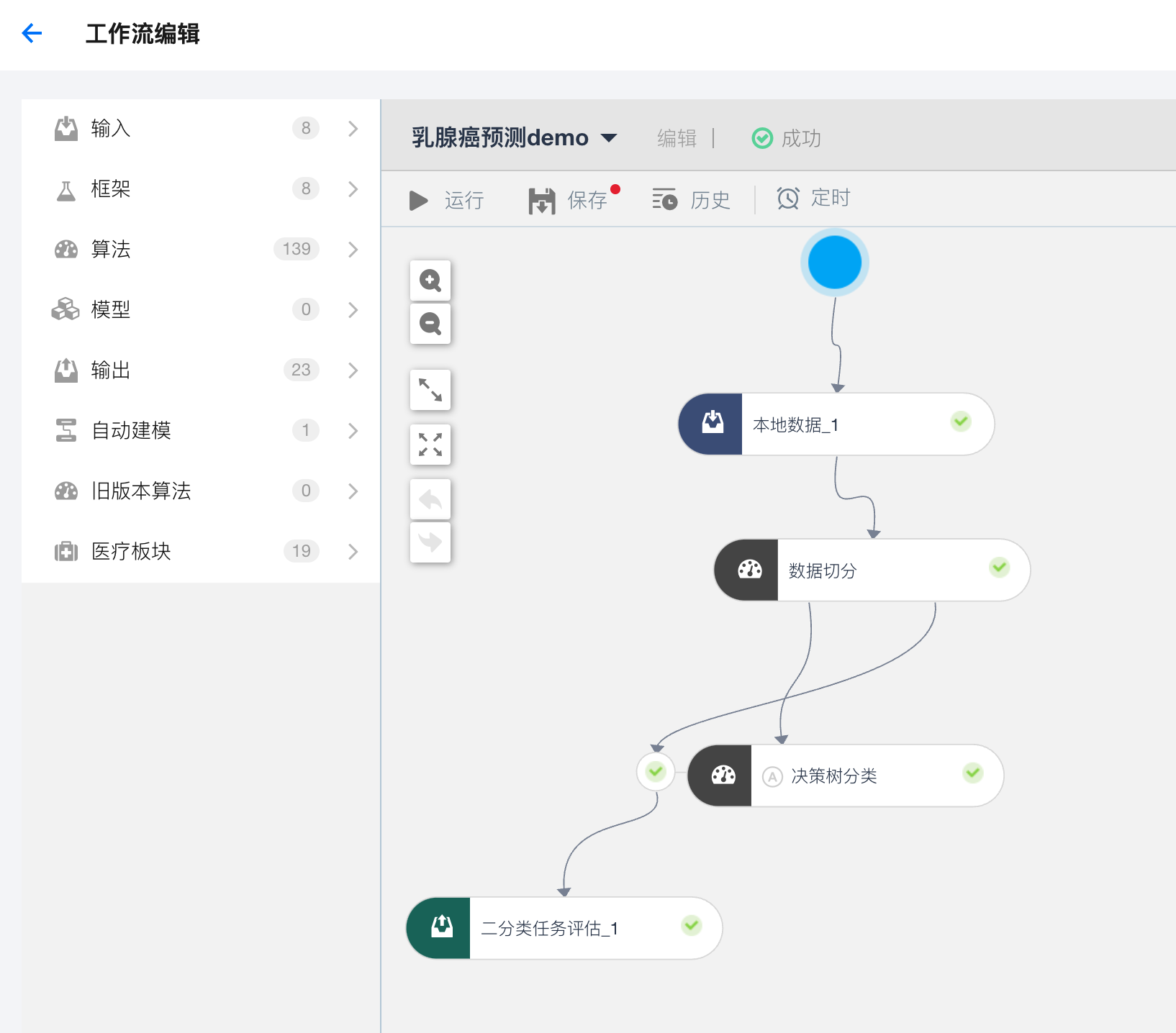Click the 工作流编辑 page title

[x=143, y=34]
